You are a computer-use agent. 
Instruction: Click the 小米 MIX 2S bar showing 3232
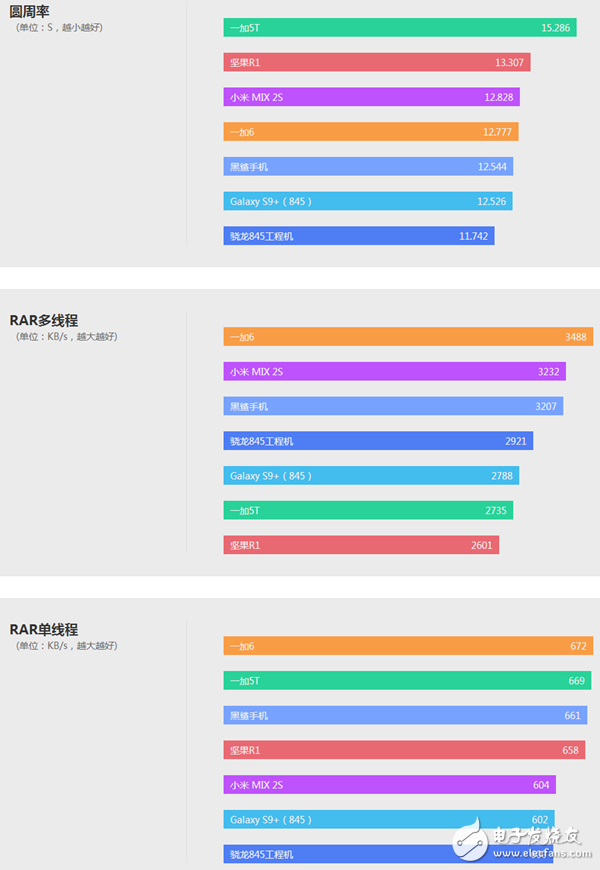pyautogui.click(x=395, y=371)
